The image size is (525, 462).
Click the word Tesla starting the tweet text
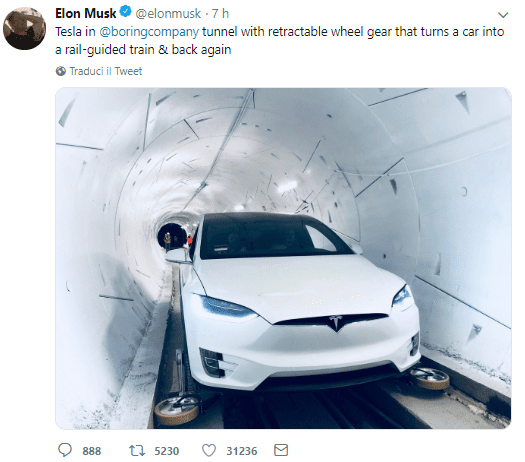[69, 31]
